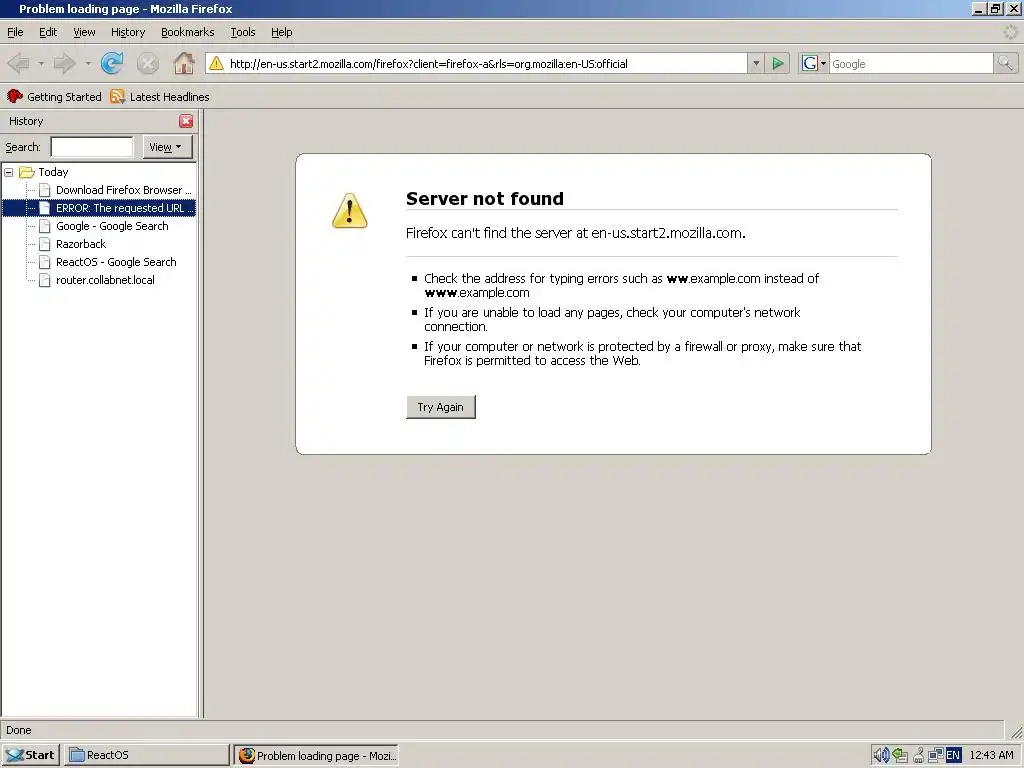Screen dimensions: 1024x768
Task: Click the EN language indicator
Action: click(953, 755)
